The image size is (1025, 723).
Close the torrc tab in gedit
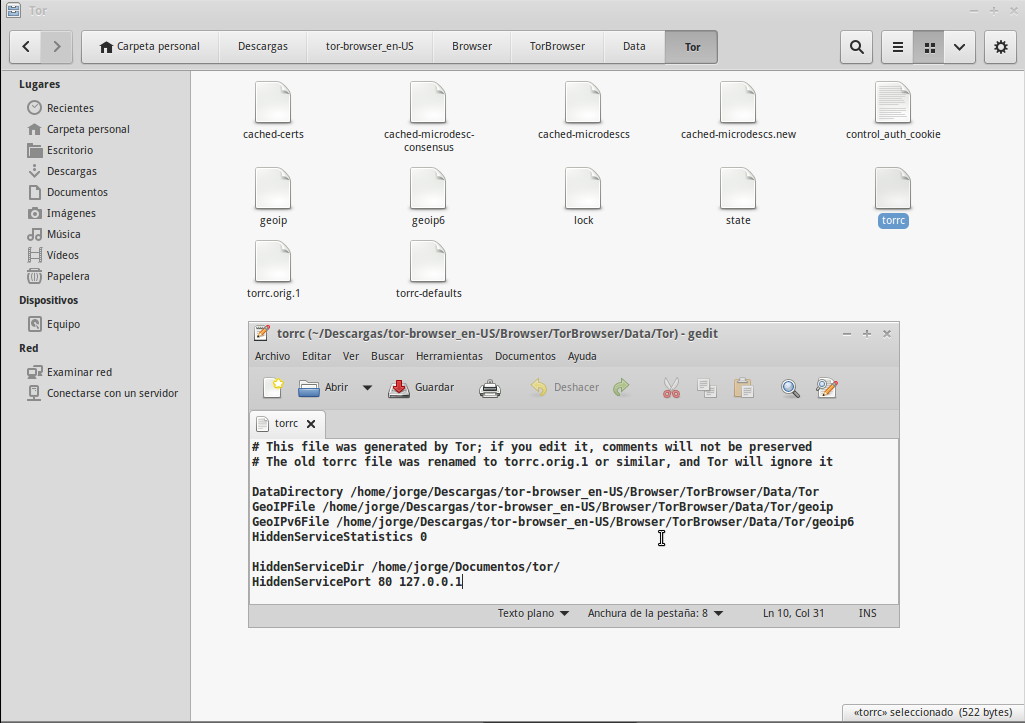pos(311,424)
